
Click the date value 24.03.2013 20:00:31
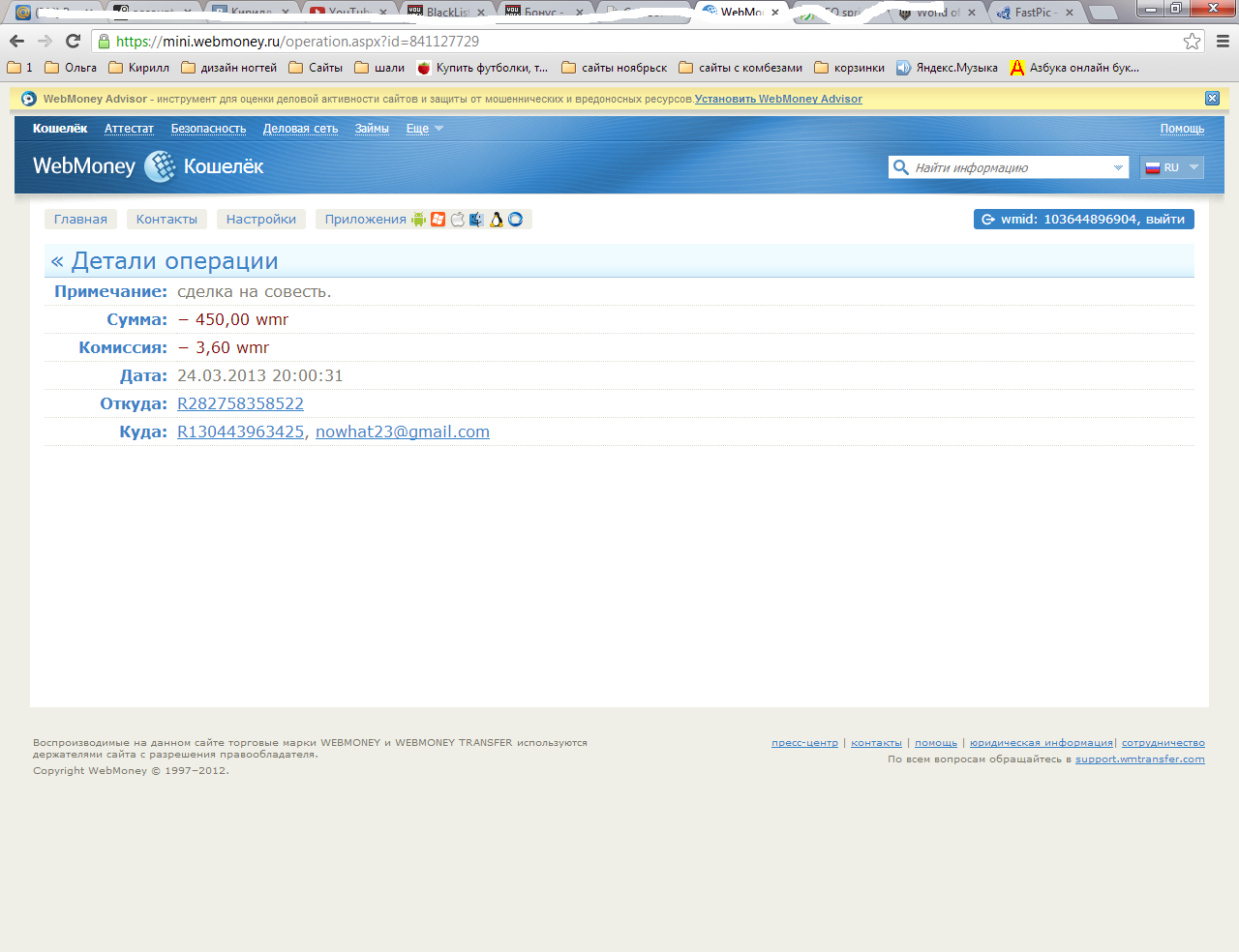(x=260, y=375)
